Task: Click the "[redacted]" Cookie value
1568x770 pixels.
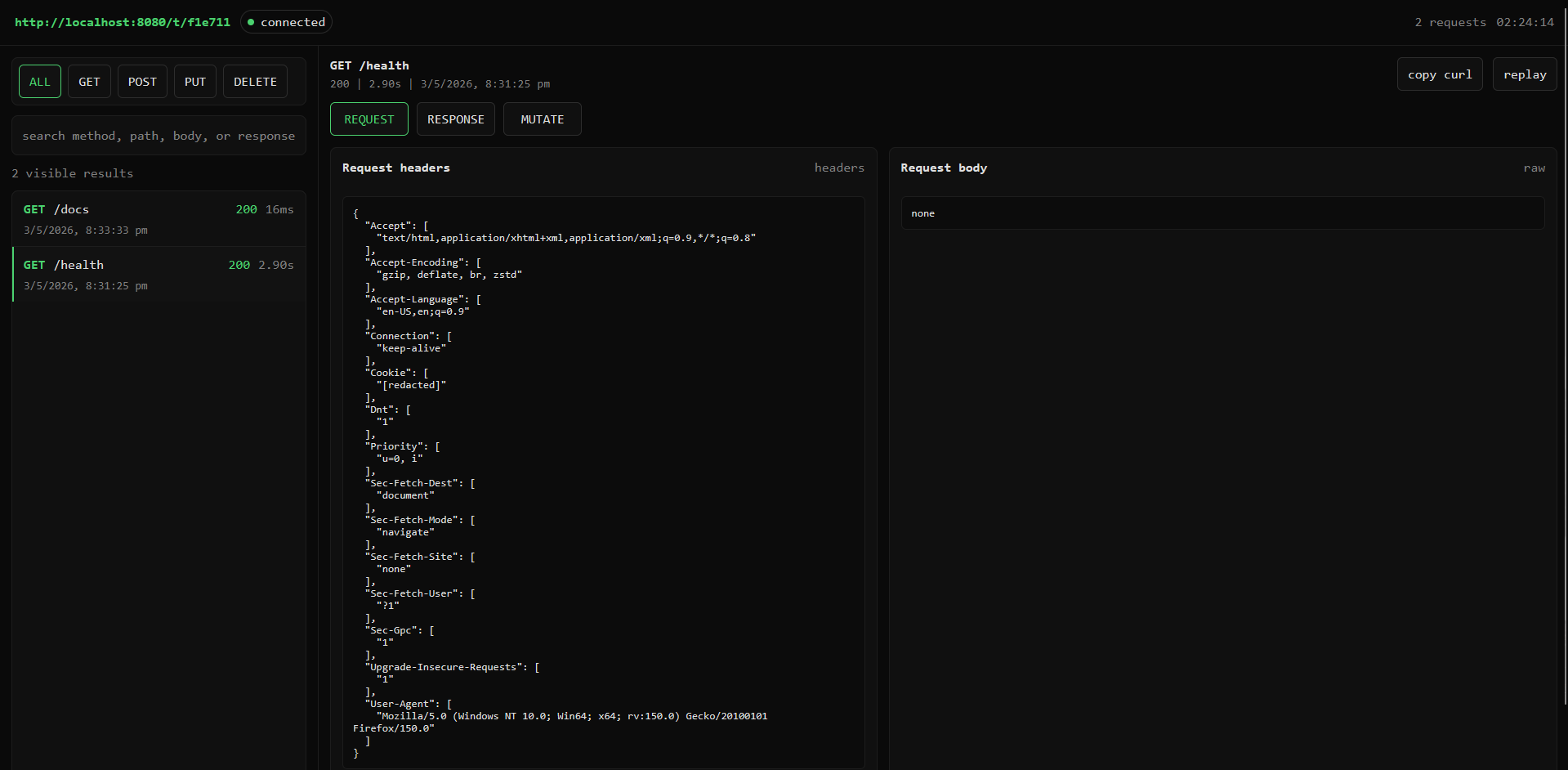Action: pyautogui.click(x=411, y=385)
